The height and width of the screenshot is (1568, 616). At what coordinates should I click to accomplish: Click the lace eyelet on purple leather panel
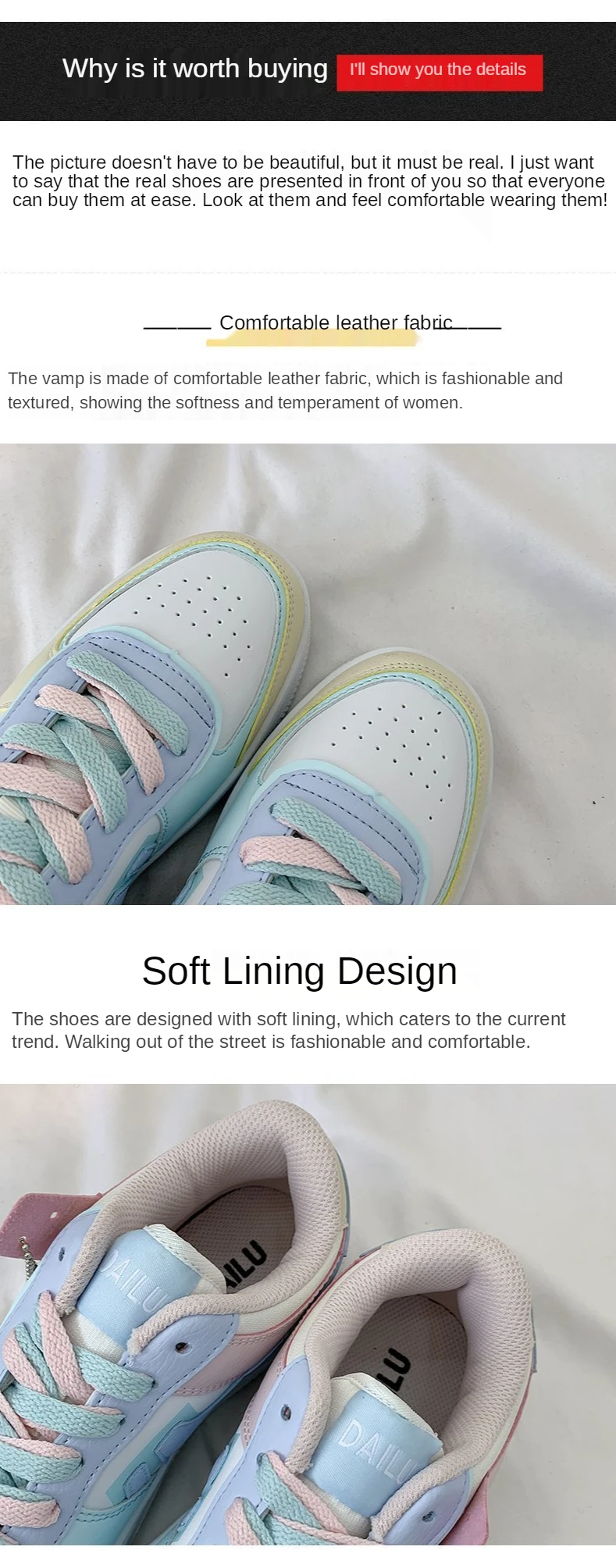coord(181,1347)
